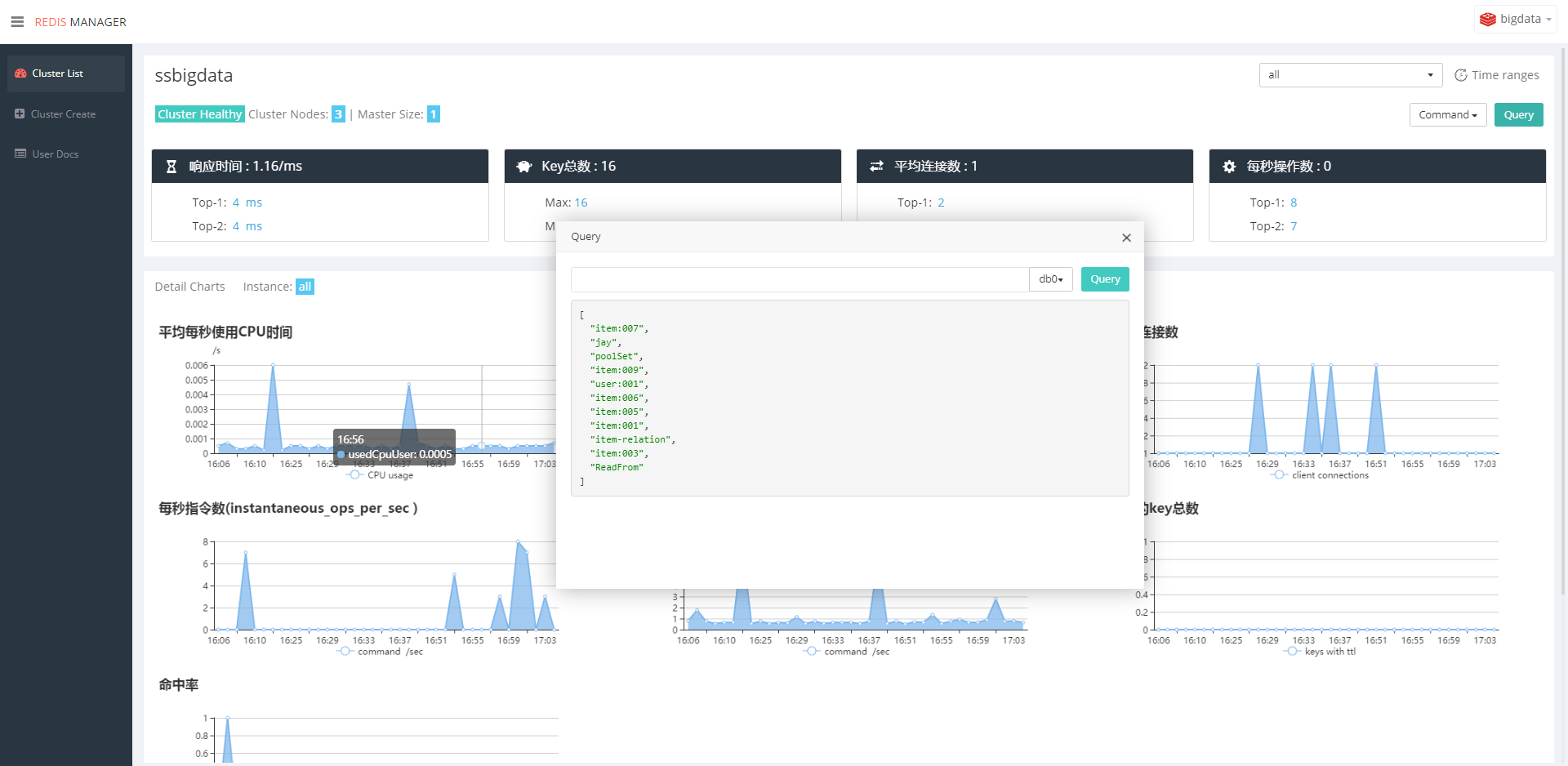Click the Query button inside the dialog

pyautogui.click(x=1105, y=279)
